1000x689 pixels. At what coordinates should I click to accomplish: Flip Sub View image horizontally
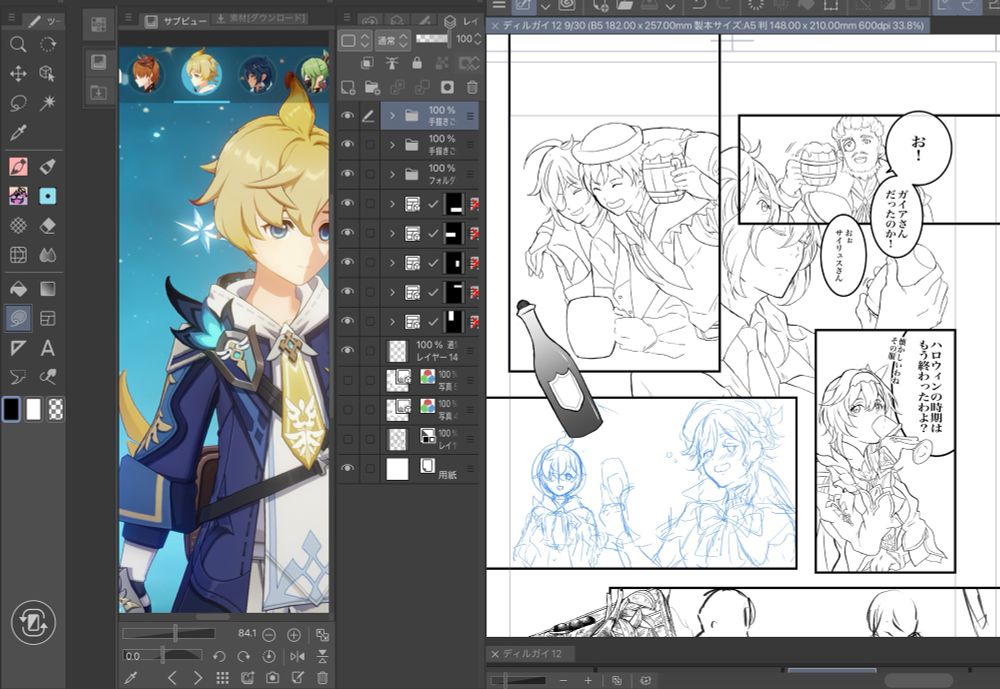[297, 656]
